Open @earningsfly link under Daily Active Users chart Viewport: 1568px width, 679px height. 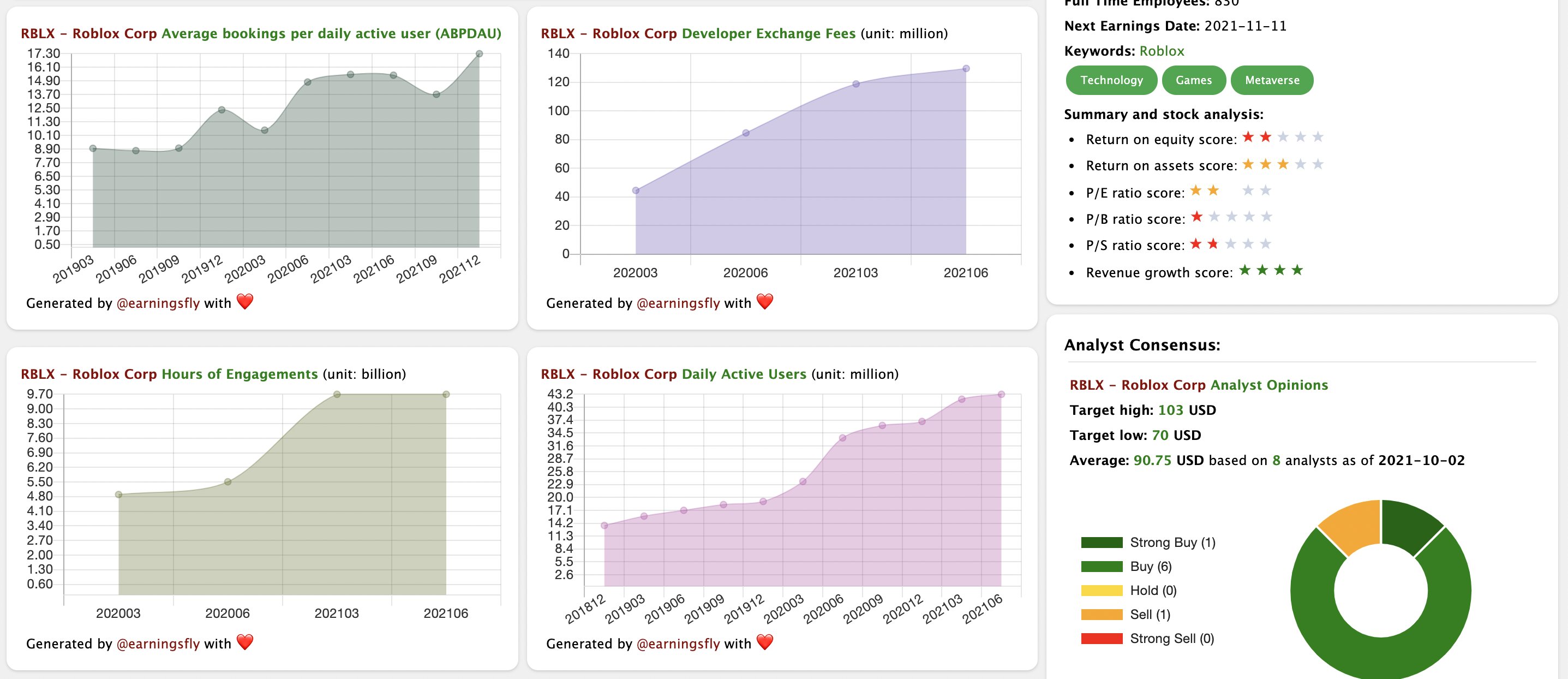tap(678, 644)
